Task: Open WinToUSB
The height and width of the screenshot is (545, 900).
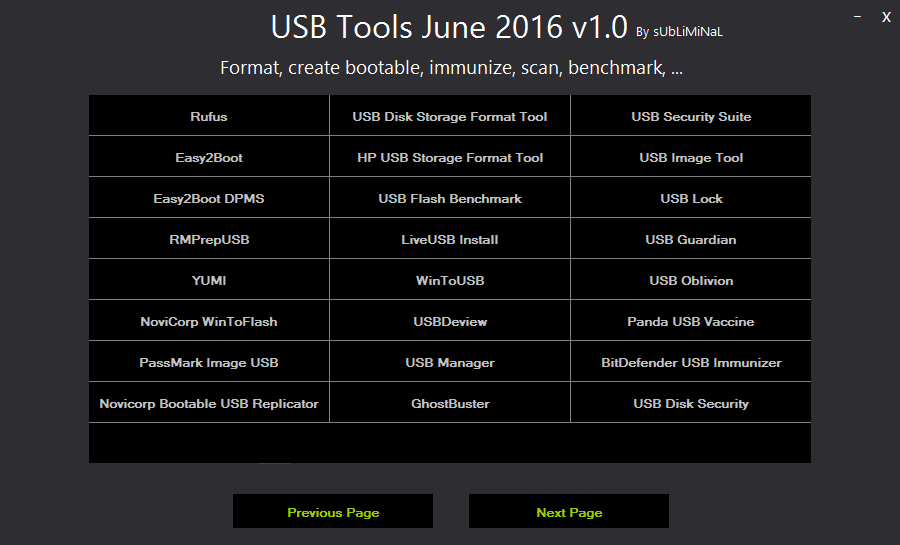Action: [x=450, y=280]
